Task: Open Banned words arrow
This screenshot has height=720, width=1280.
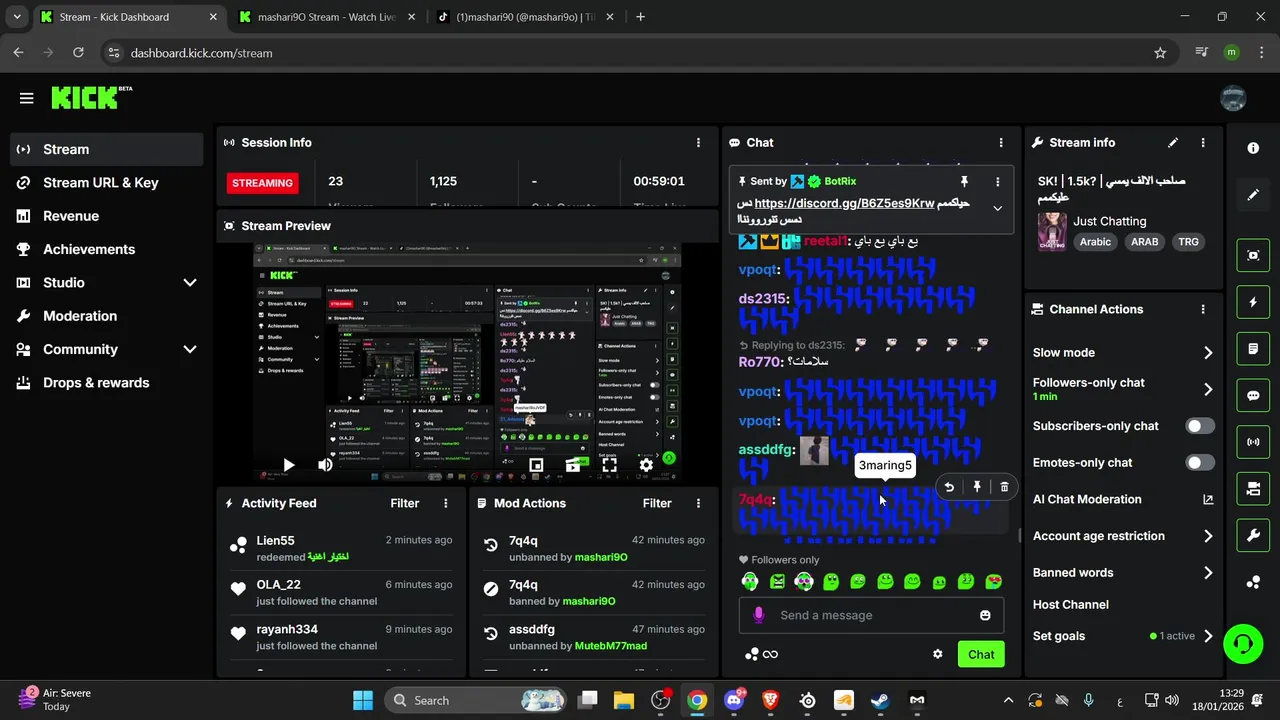Action: coord(1208,573)
